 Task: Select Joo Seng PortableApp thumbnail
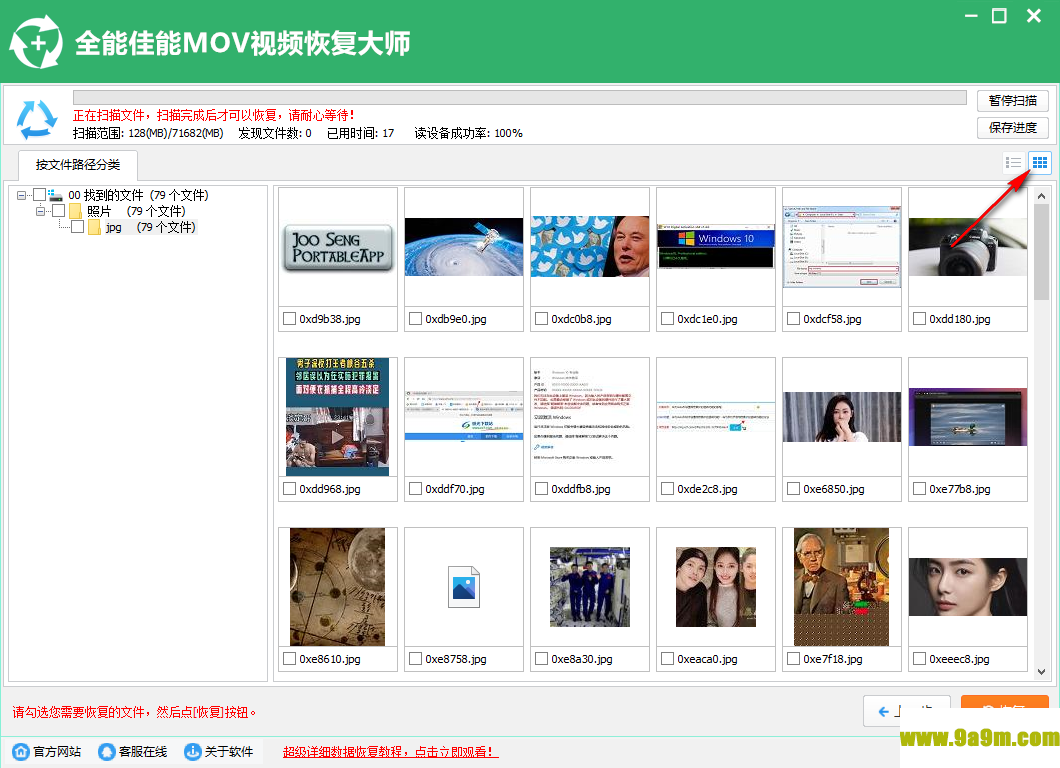(338, 247)
